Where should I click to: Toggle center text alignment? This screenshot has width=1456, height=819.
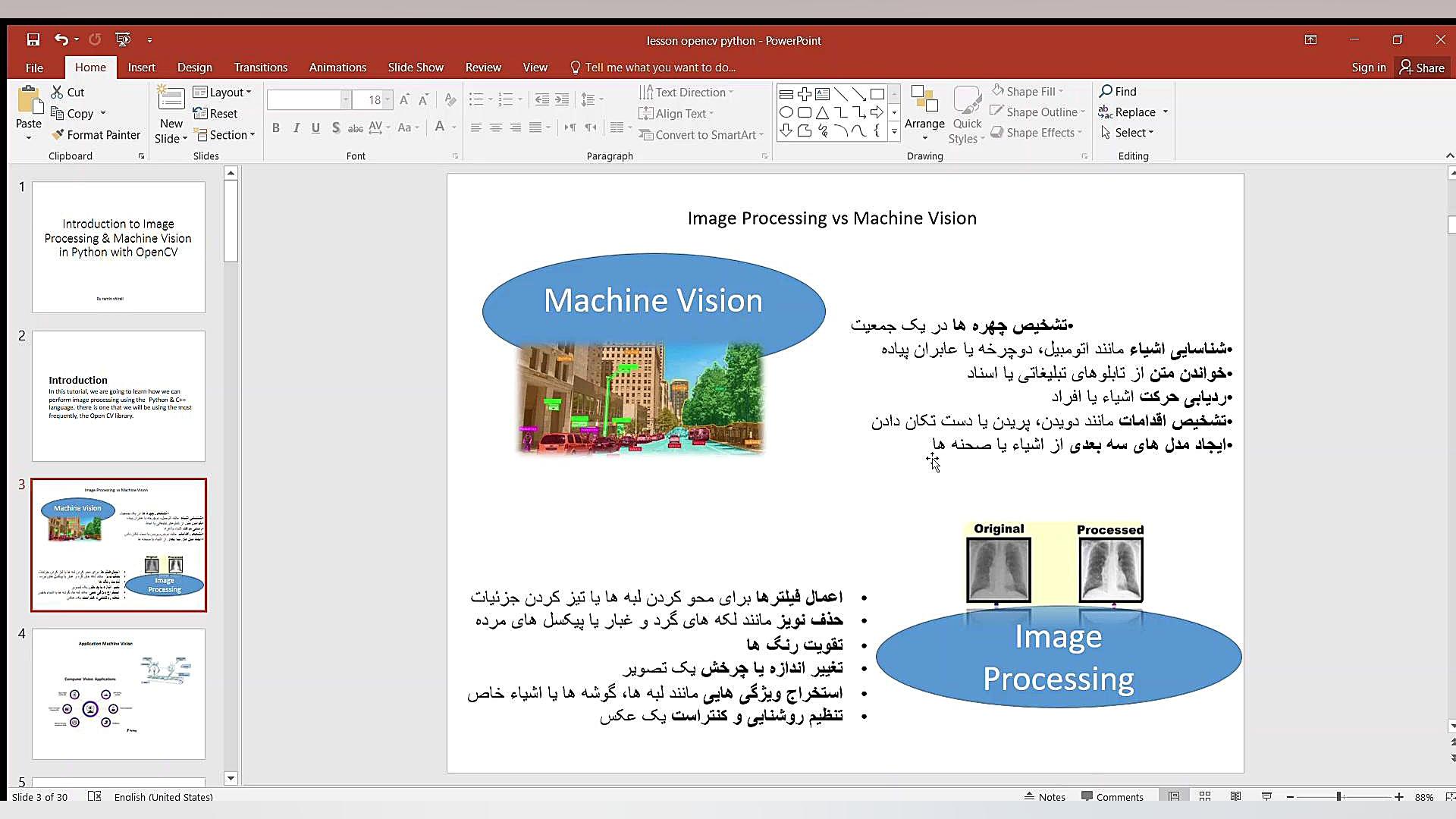495,127
